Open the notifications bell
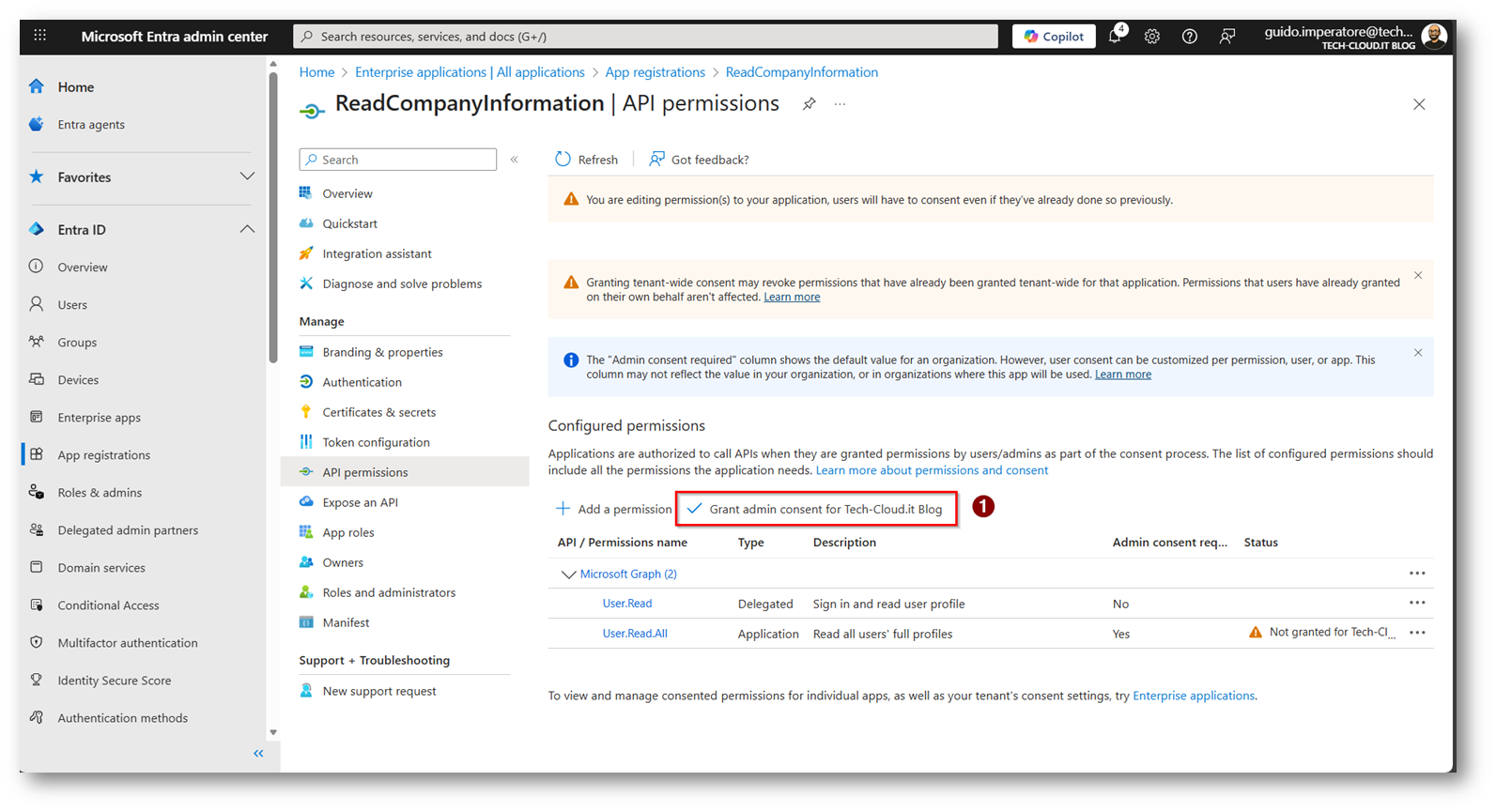Screen dimensions: 1496x812 pyautogui.click(x=1115, y=36)
